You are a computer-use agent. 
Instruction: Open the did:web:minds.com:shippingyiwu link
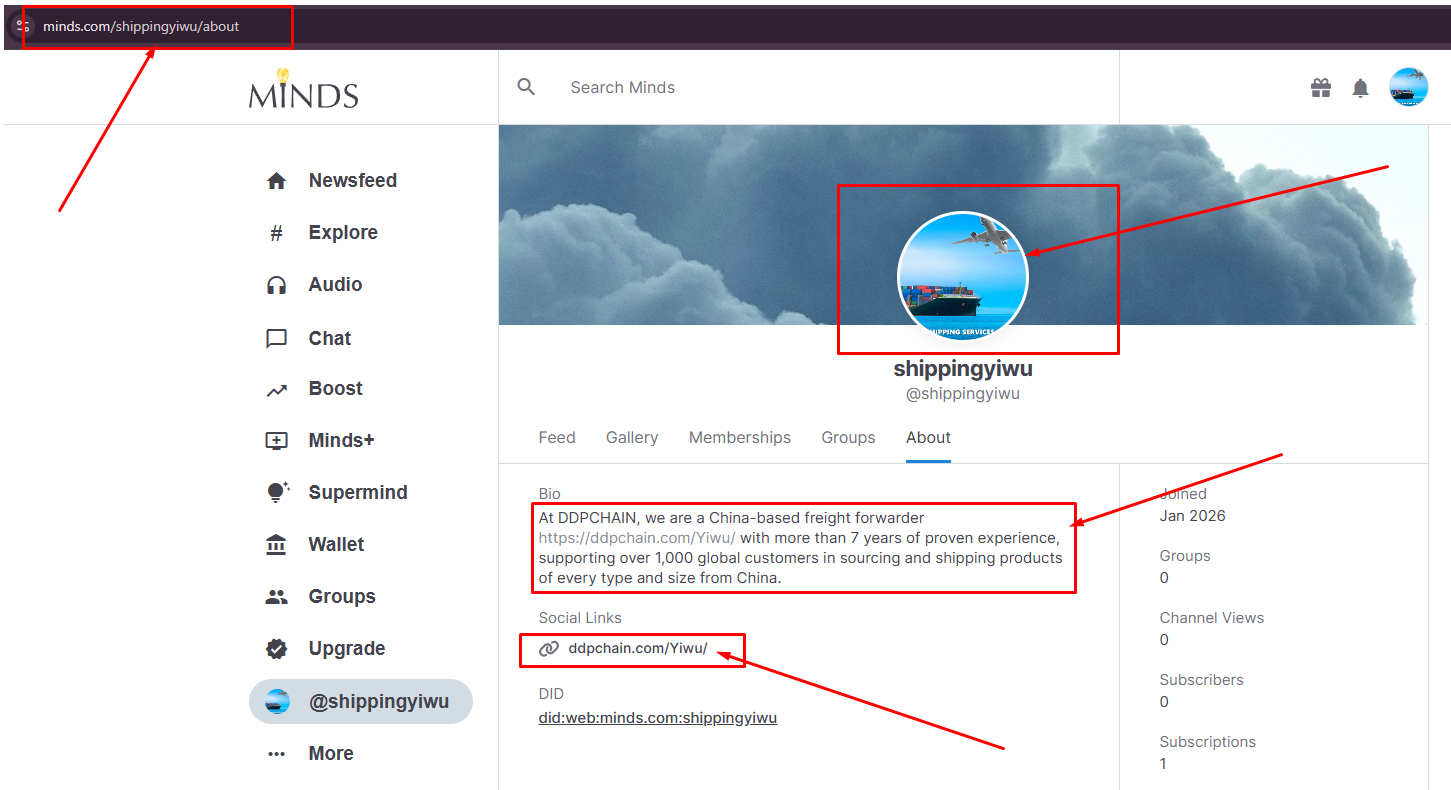pyautogui.click(x=657, y=718)
